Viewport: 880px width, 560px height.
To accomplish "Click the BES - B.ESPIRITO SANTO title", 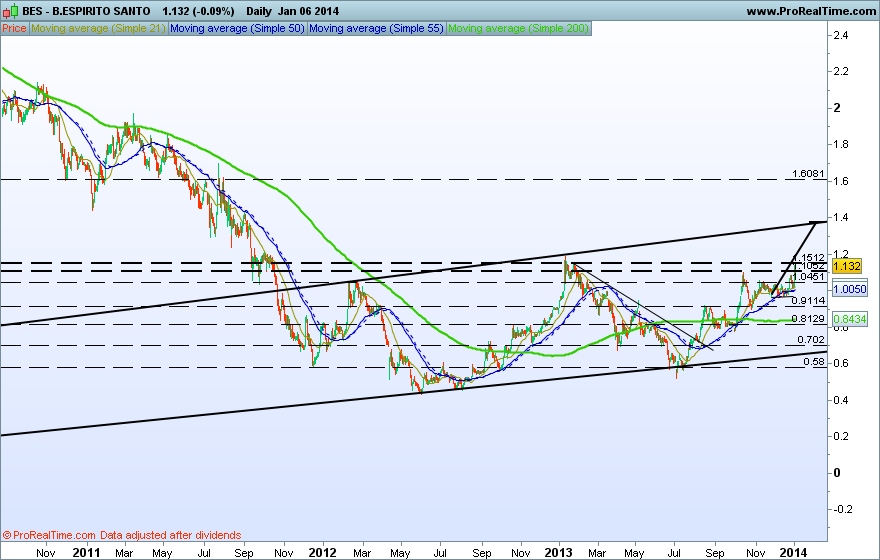I will 86,11.
